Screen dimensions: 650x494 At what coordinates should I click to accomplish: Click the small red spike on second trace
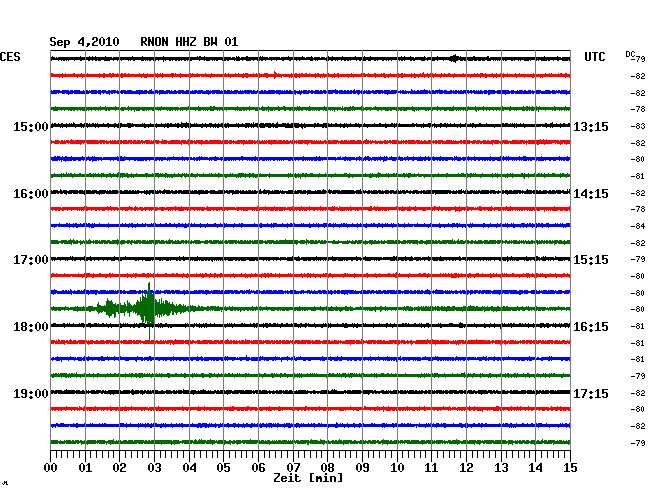point(276,75)
